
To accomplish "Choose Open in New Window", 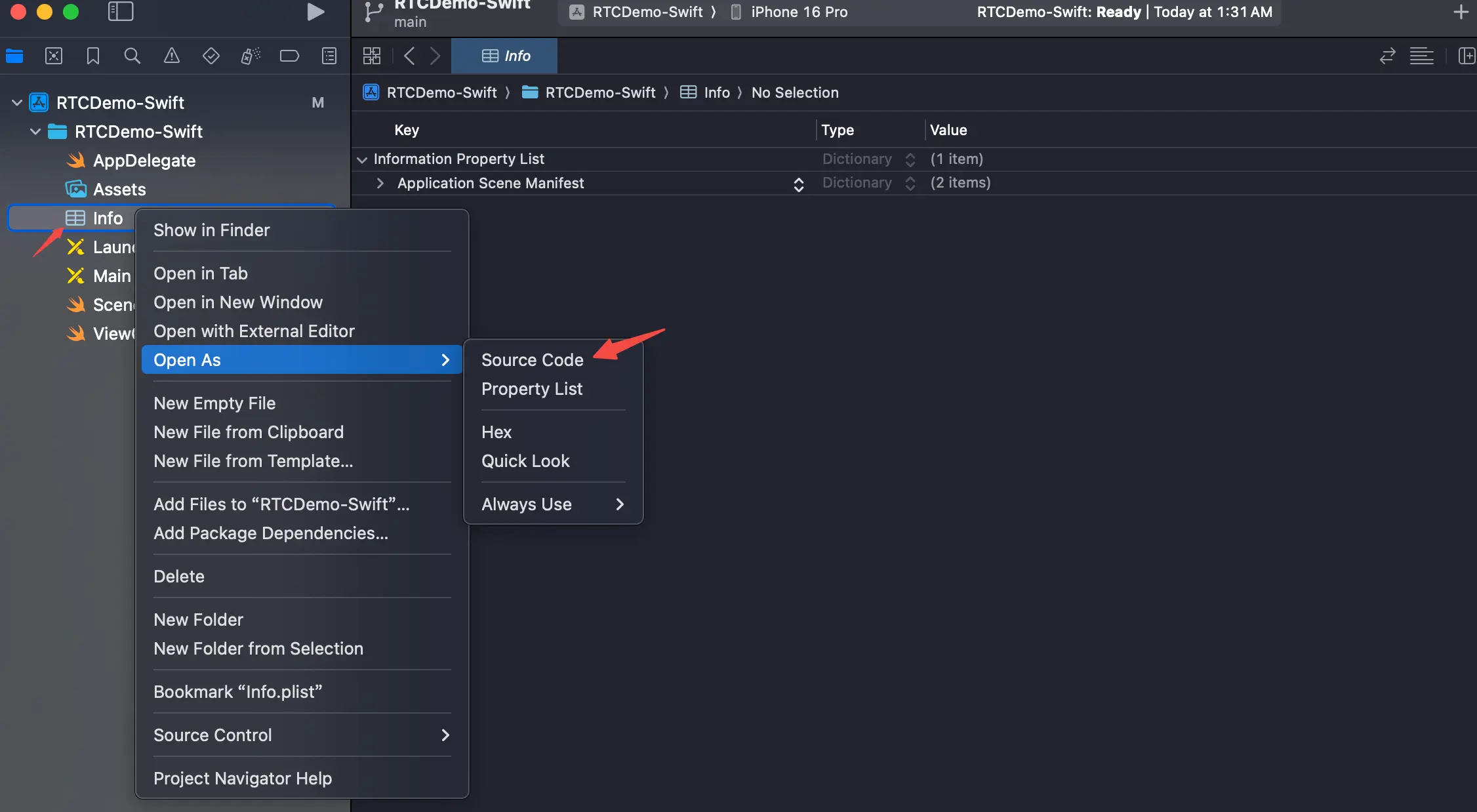I will (x=302, y=302).
